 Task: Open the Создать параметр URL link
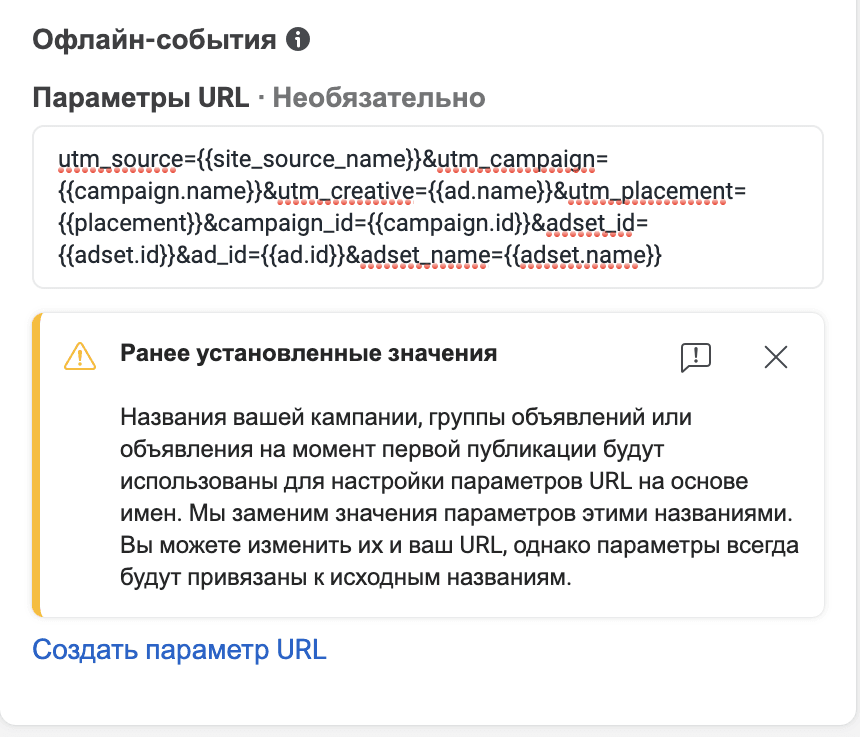tap(180, 649)
